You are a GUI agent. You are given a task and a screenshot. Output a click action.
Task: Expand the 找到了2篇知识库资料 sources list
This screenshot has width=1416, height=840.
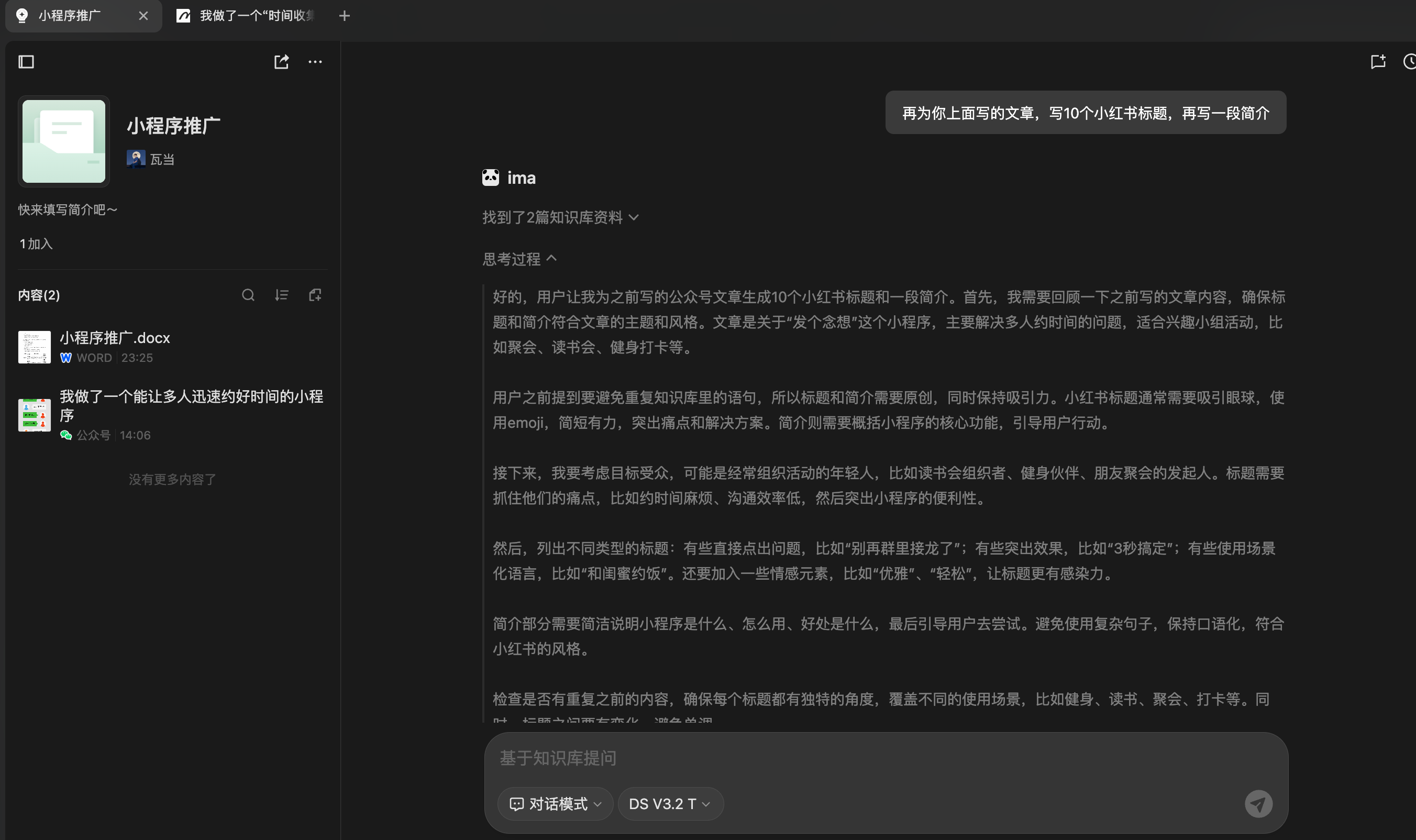tap(560, 217)
